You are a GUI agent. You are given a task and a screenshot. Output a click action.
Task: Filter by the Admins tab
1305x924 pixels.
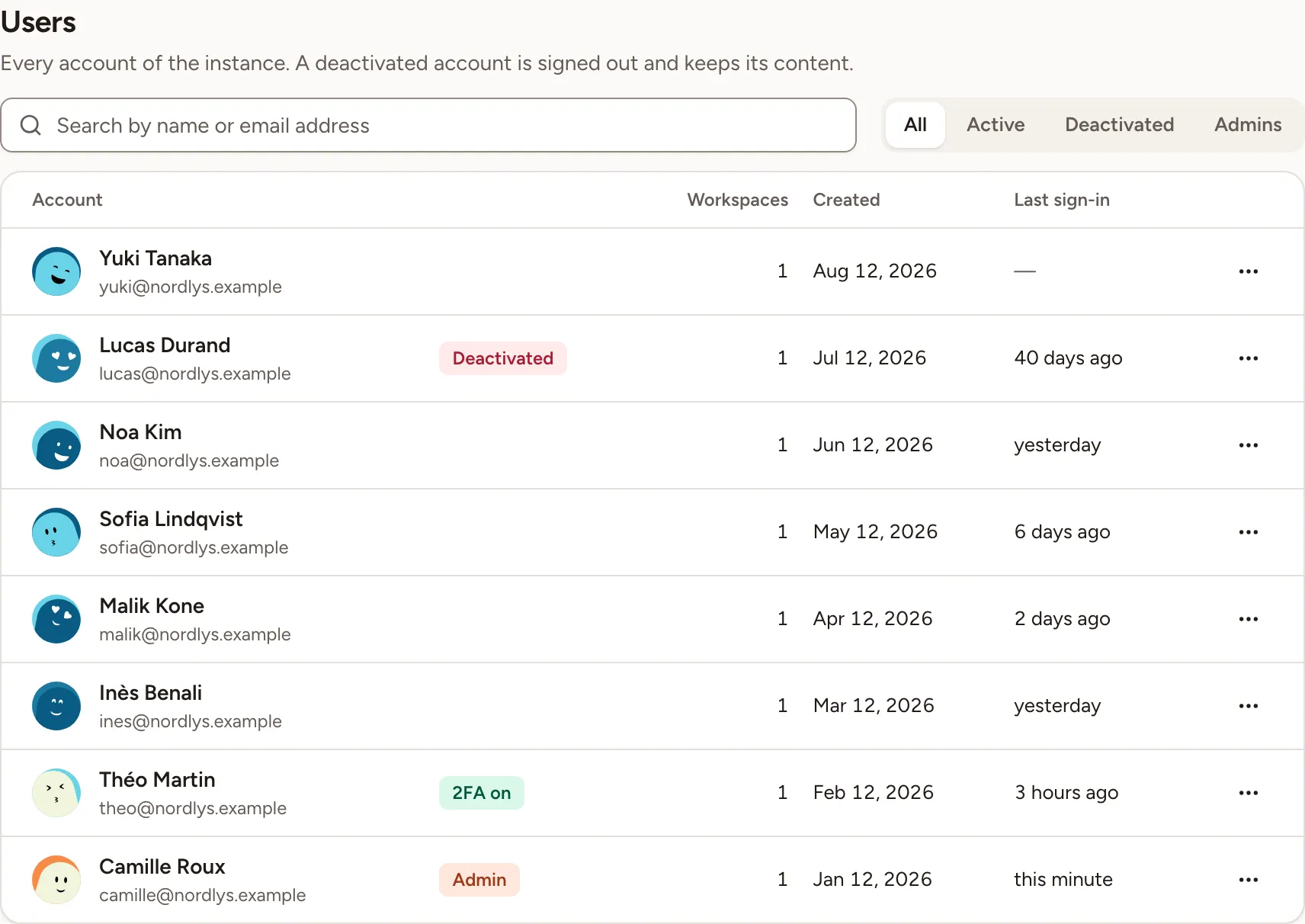(x=1248, y=125)
